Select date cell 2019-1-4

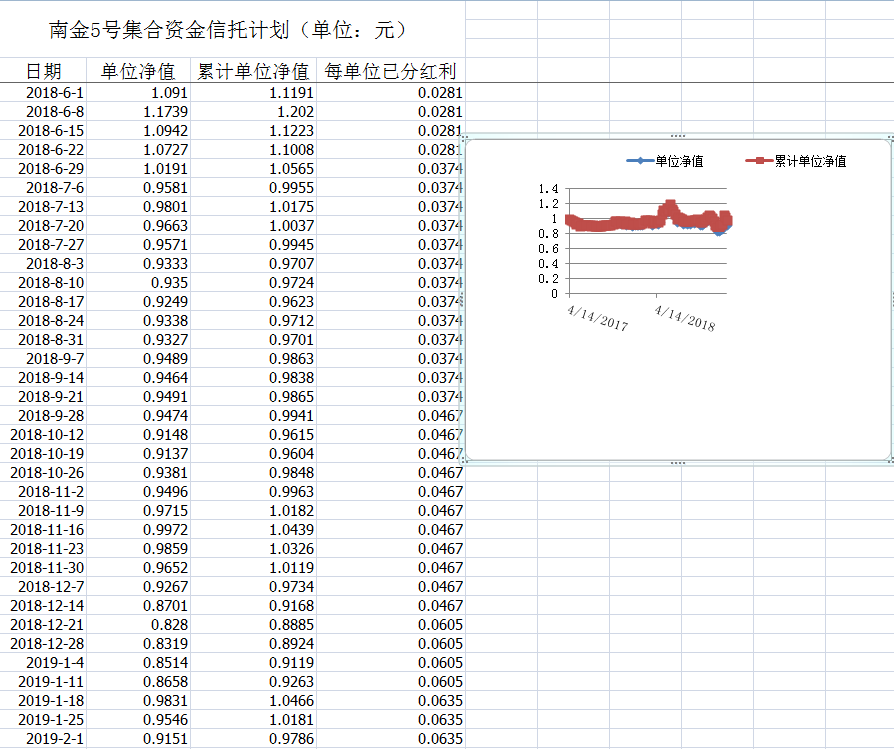tap(43, 662)
